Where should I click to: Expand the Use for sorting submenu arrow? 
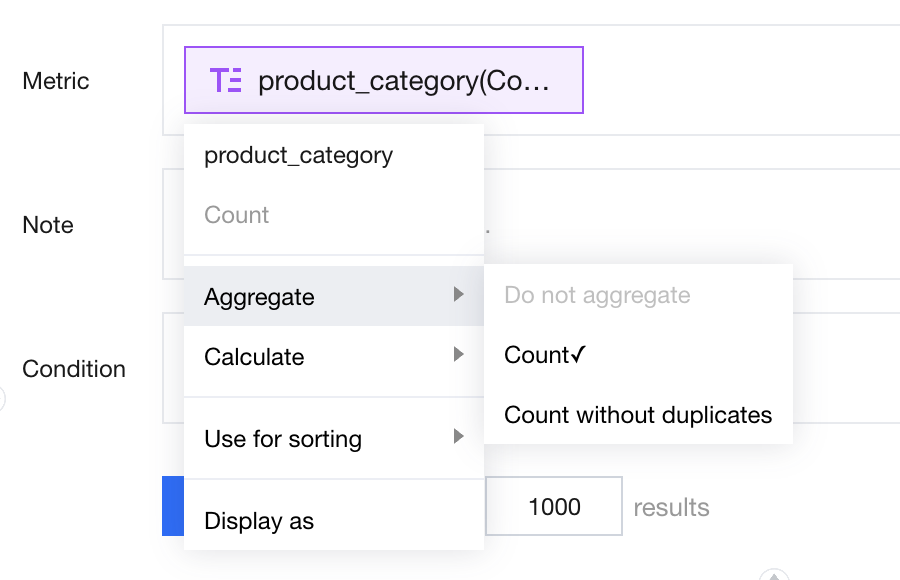[x=458, y=437]
